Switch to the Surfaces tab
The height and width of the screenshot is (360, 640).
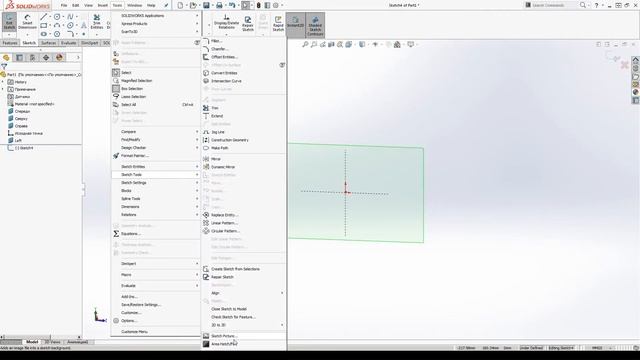[x=49, y=43]
